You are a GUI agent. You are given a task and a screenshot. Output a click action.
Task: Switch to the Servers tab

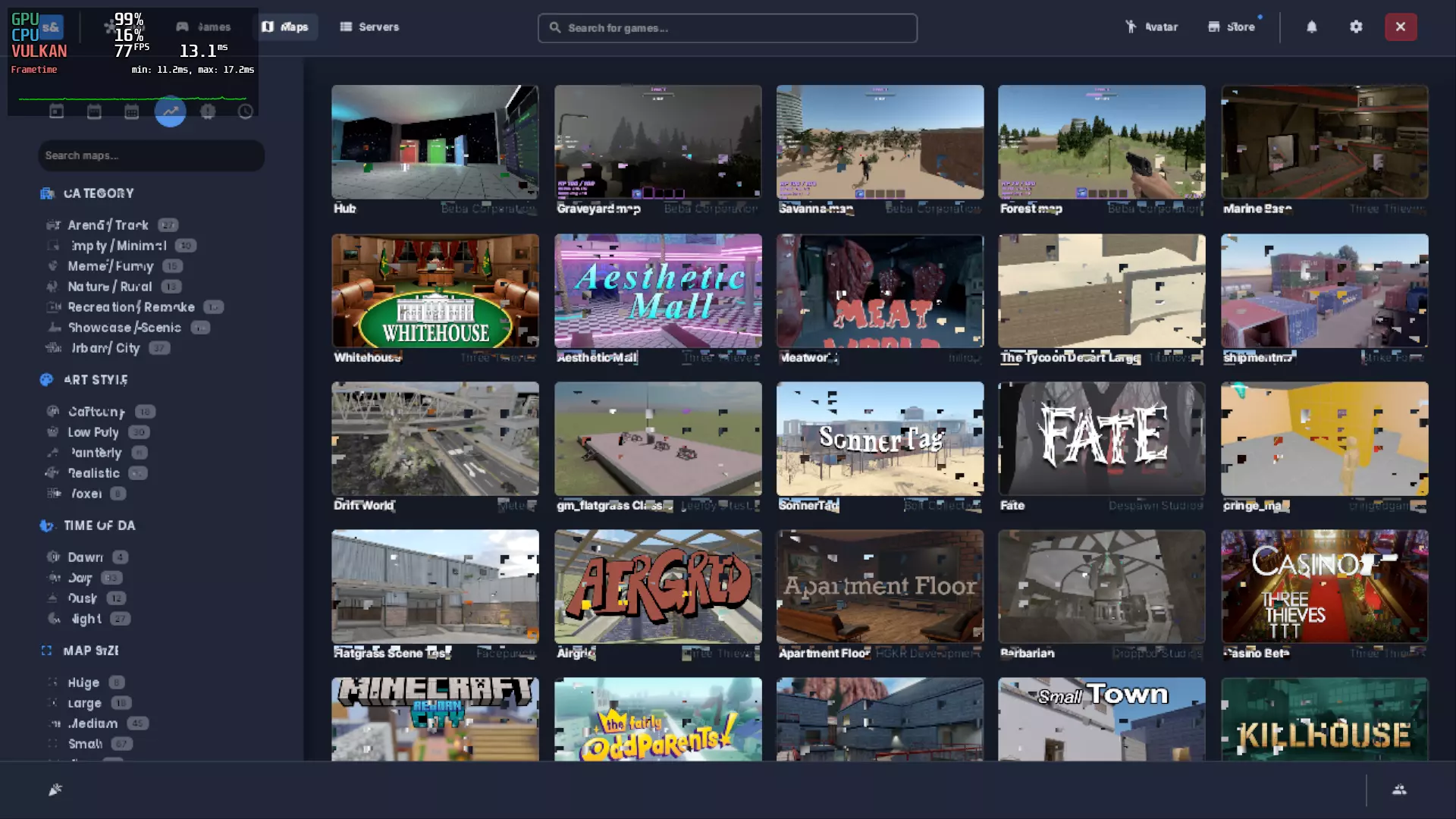[x=369, y=27]
